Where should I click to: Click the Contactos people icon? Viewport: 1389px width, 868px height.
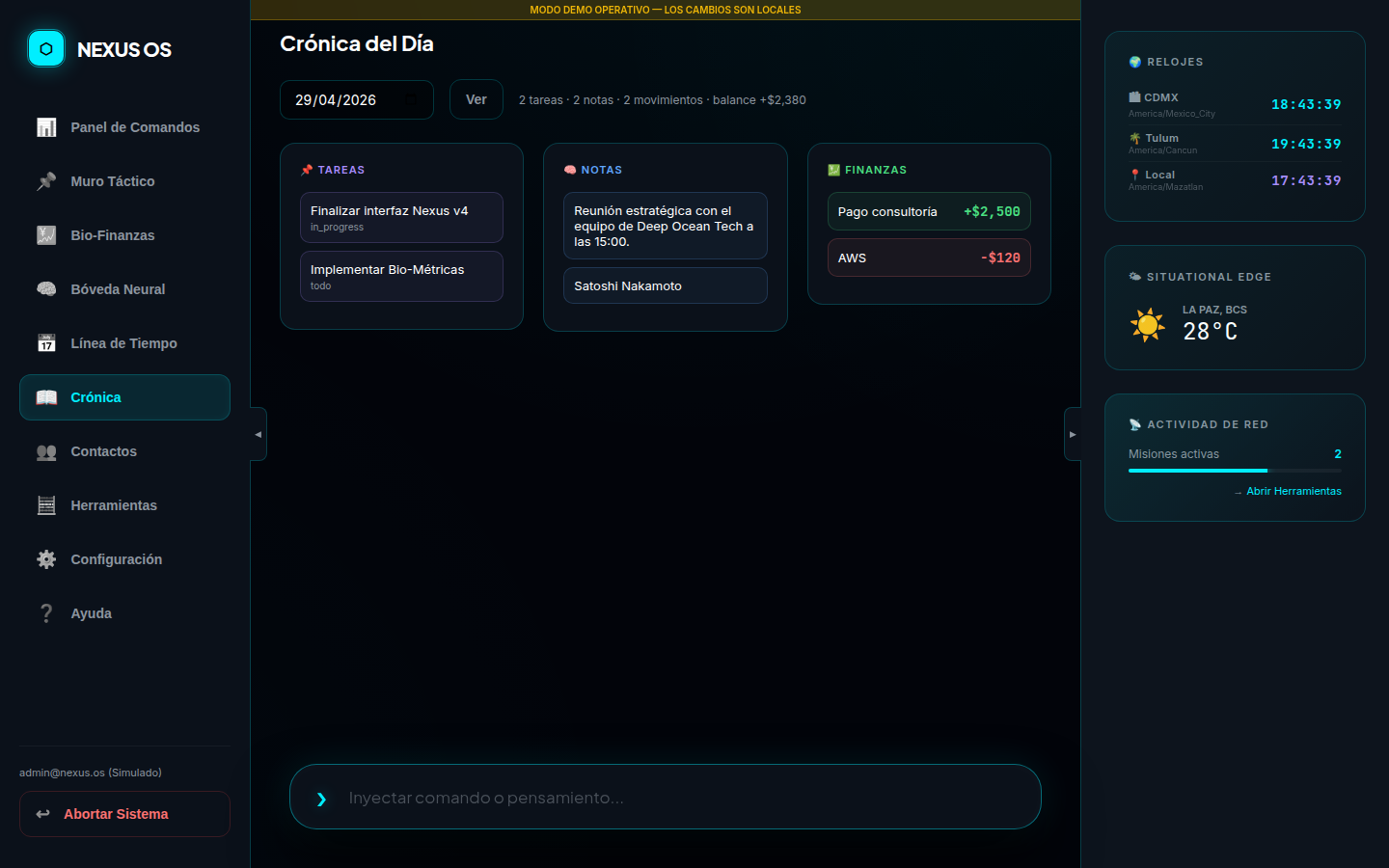46,451
